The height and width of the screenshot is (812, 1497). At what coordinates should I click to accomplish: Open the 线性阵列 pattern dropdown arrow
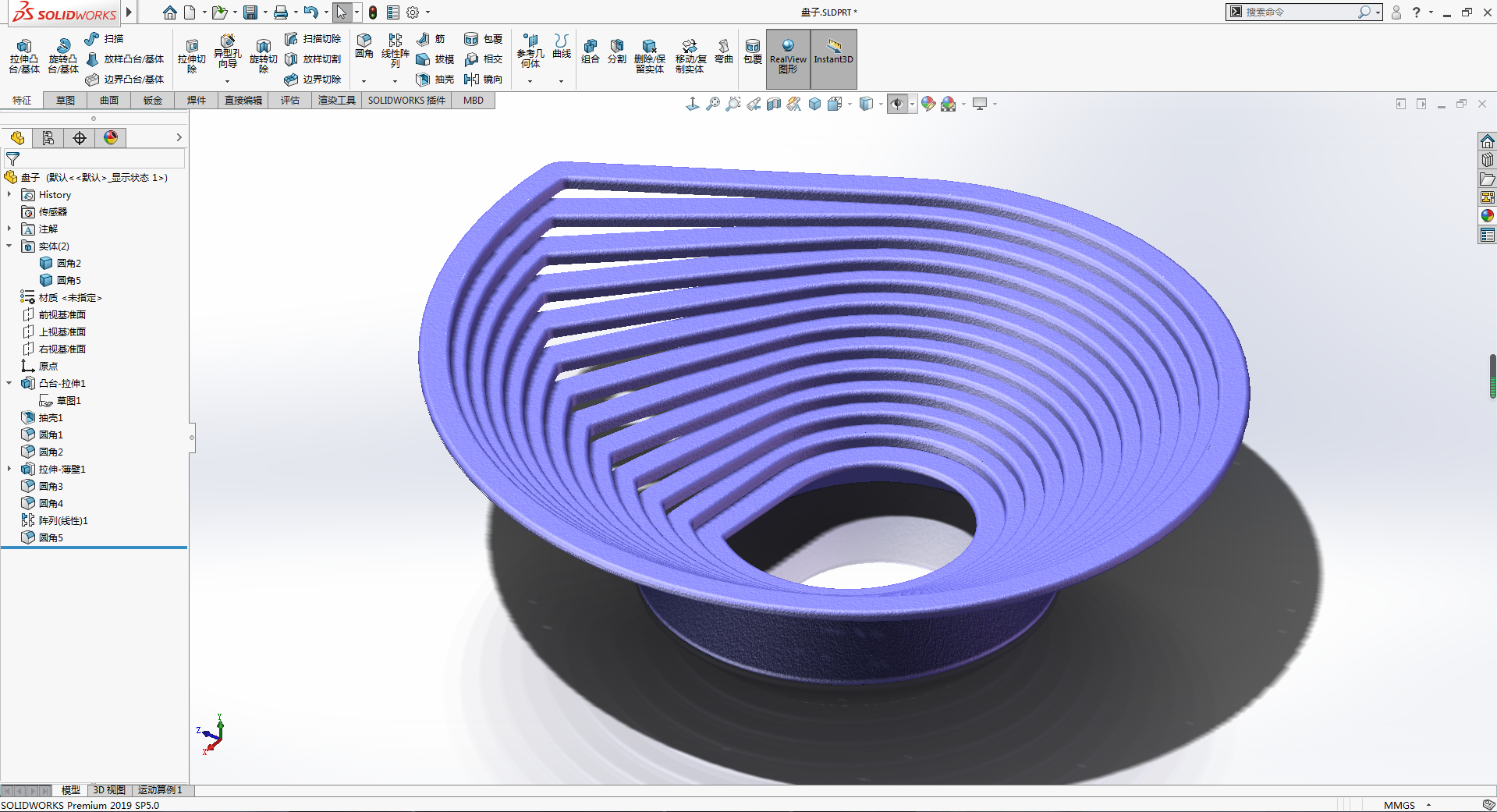click(x=395, y=81)
